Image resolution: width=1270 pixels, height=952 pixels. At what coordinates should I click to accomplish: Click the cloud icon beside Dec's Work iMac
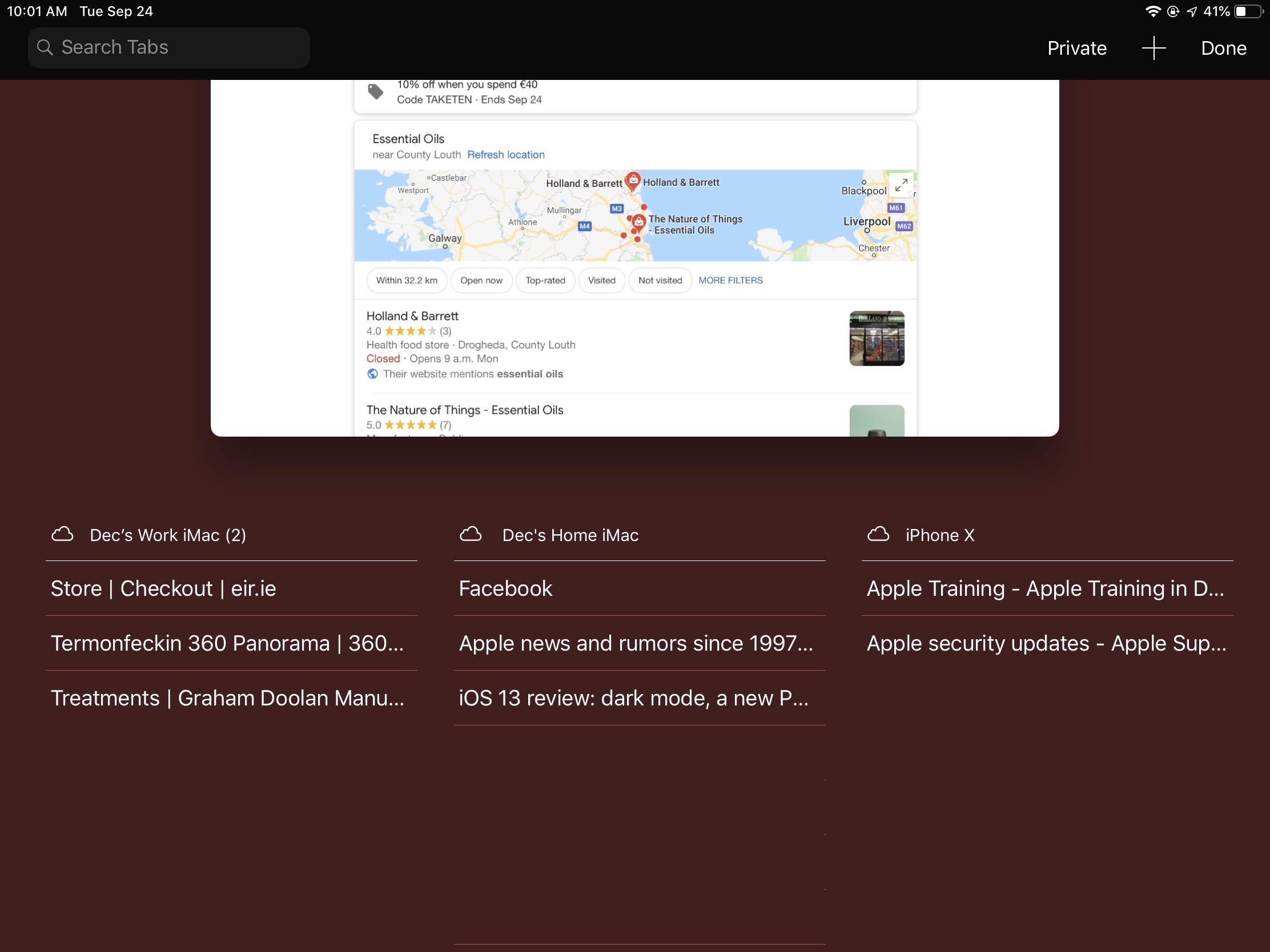click(x=62, y=535)
